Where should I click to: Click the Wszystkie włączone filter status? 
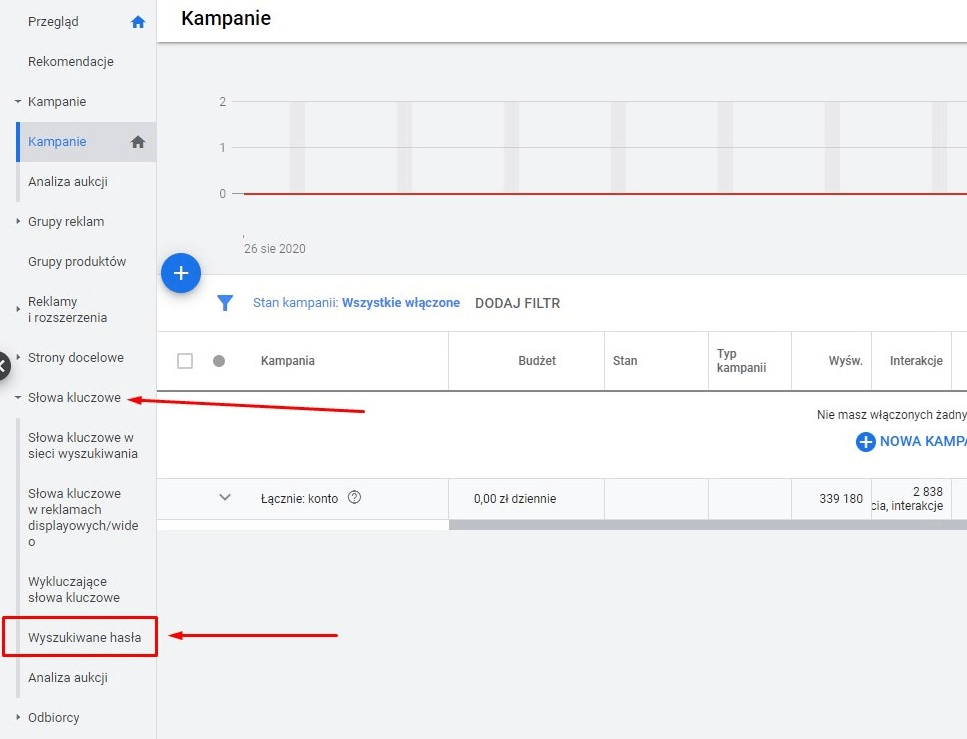point(401,303)
